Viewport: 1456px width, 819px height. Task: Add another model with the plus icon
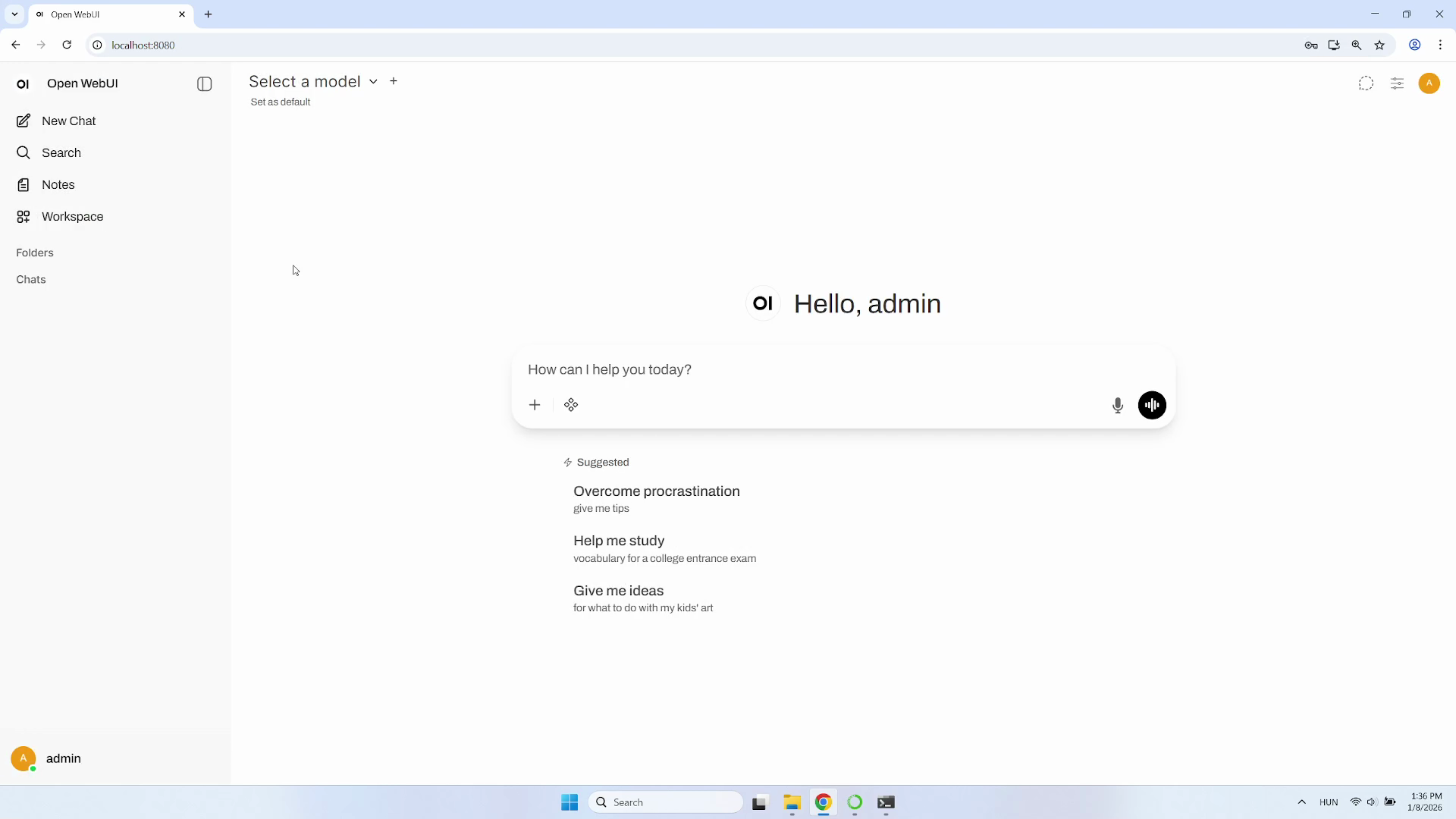coord(394,81)
